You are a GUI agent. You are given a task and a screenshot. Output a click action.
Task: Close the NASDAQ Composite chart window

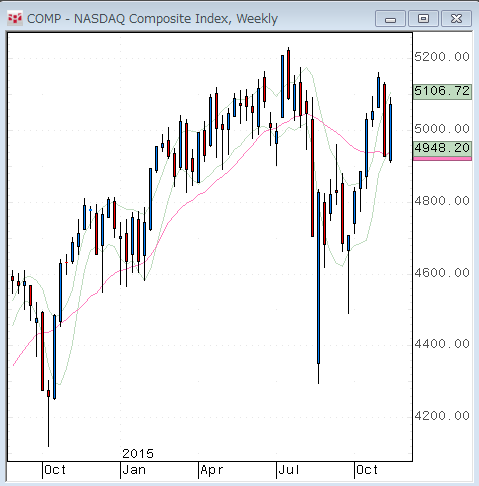click(456, 18)
